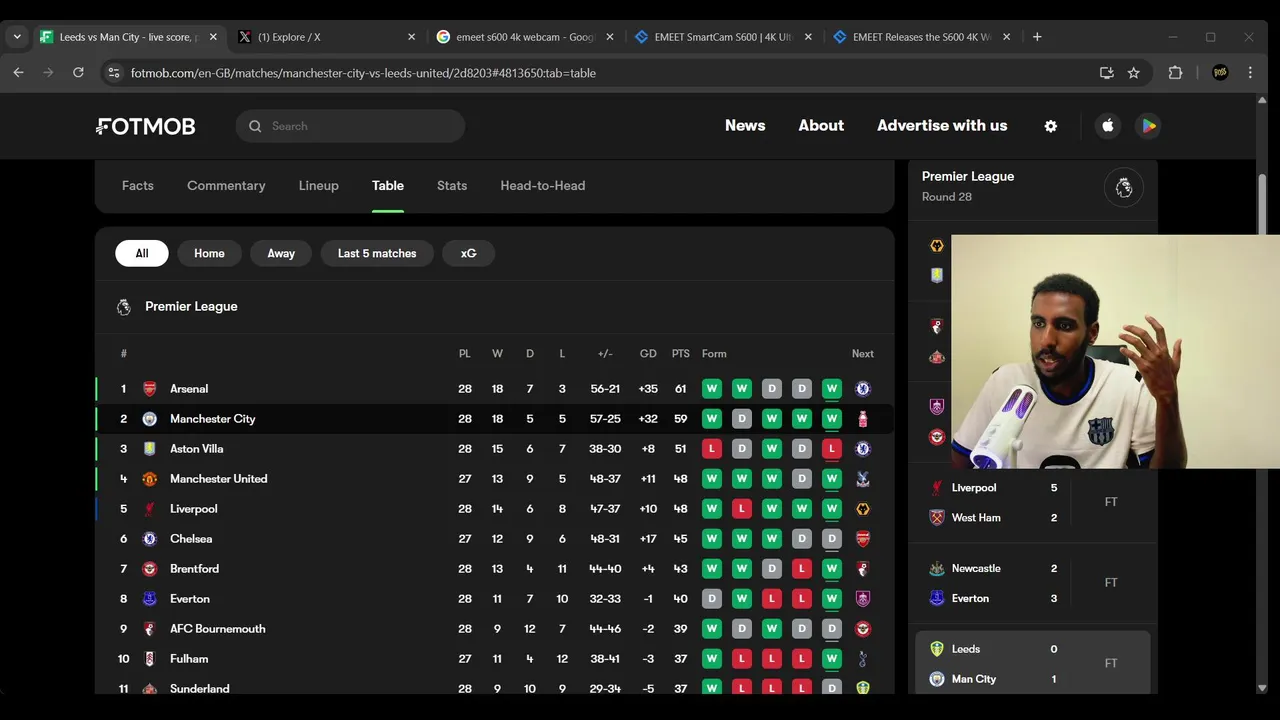Open the News link in header
Screen dimensions: 1280x720
click(745, 126)
